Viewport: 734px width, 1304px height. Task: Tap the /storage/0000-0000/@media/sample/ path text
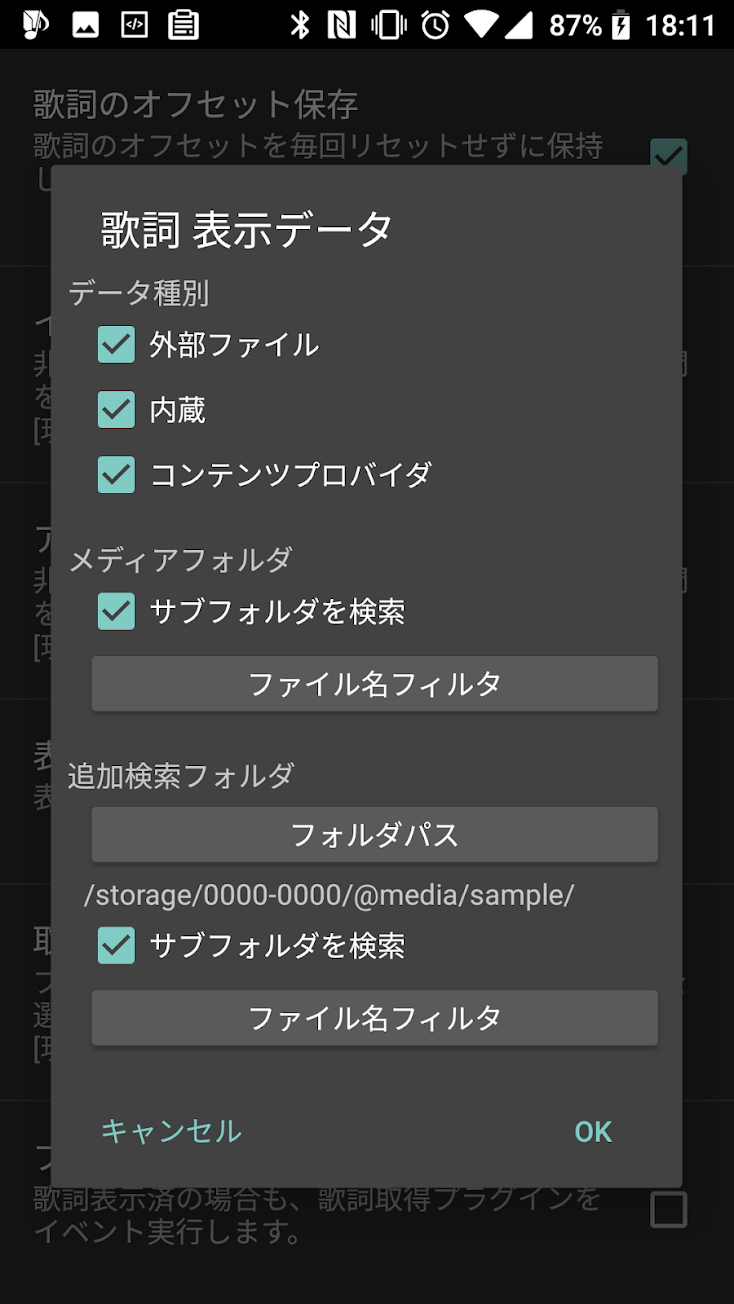point(329,895)
